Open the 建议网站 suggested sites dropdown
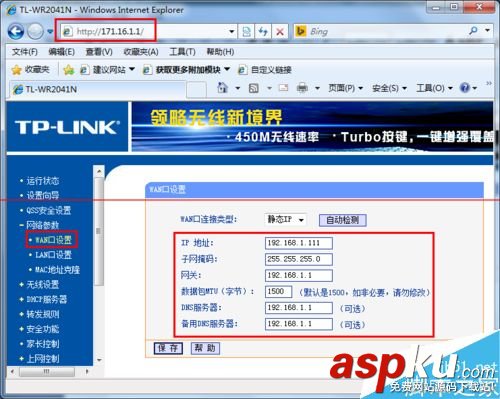500x399 pixels. (x=107, y=70)
